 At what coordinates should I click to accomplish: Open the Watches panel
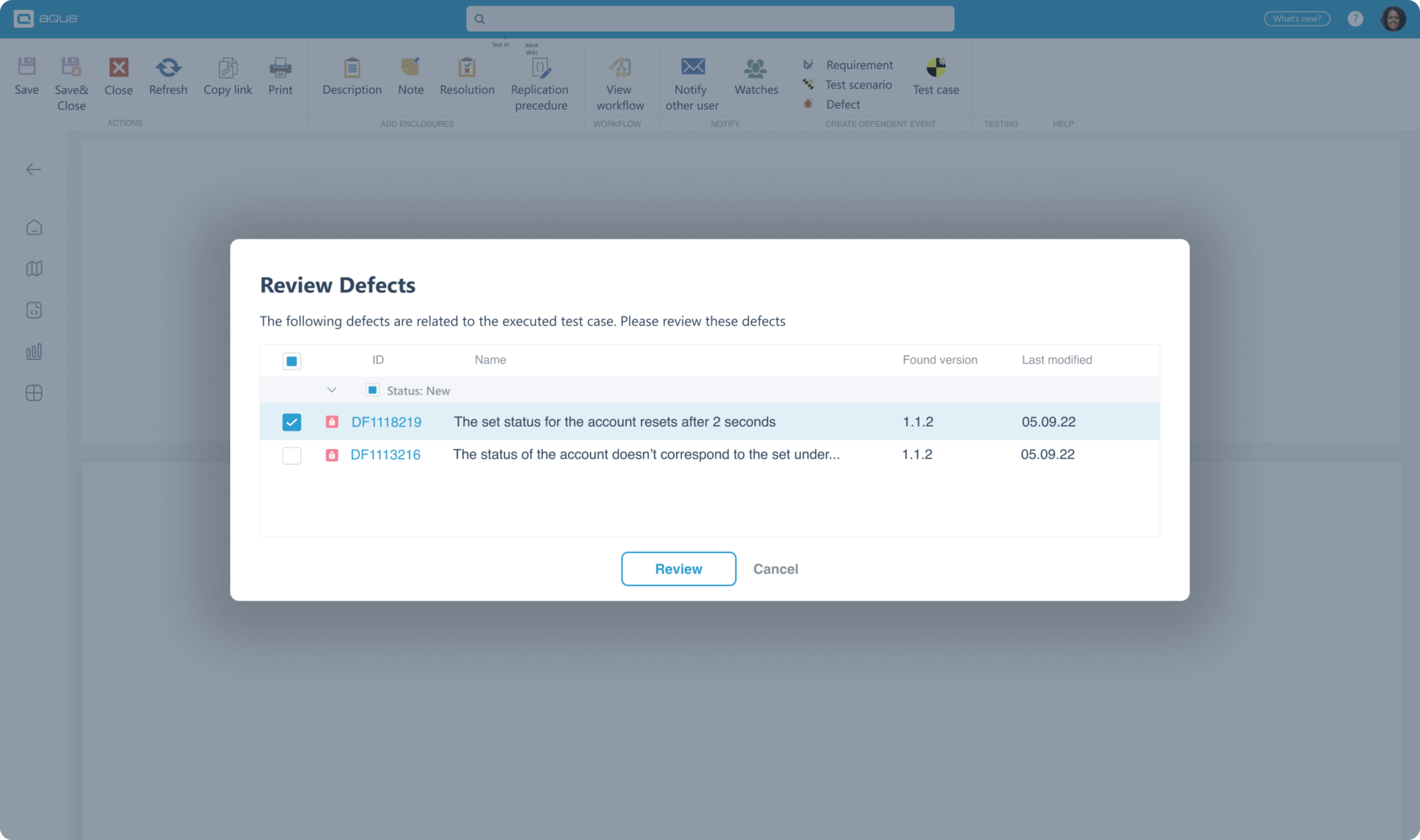tap(756, 76)
